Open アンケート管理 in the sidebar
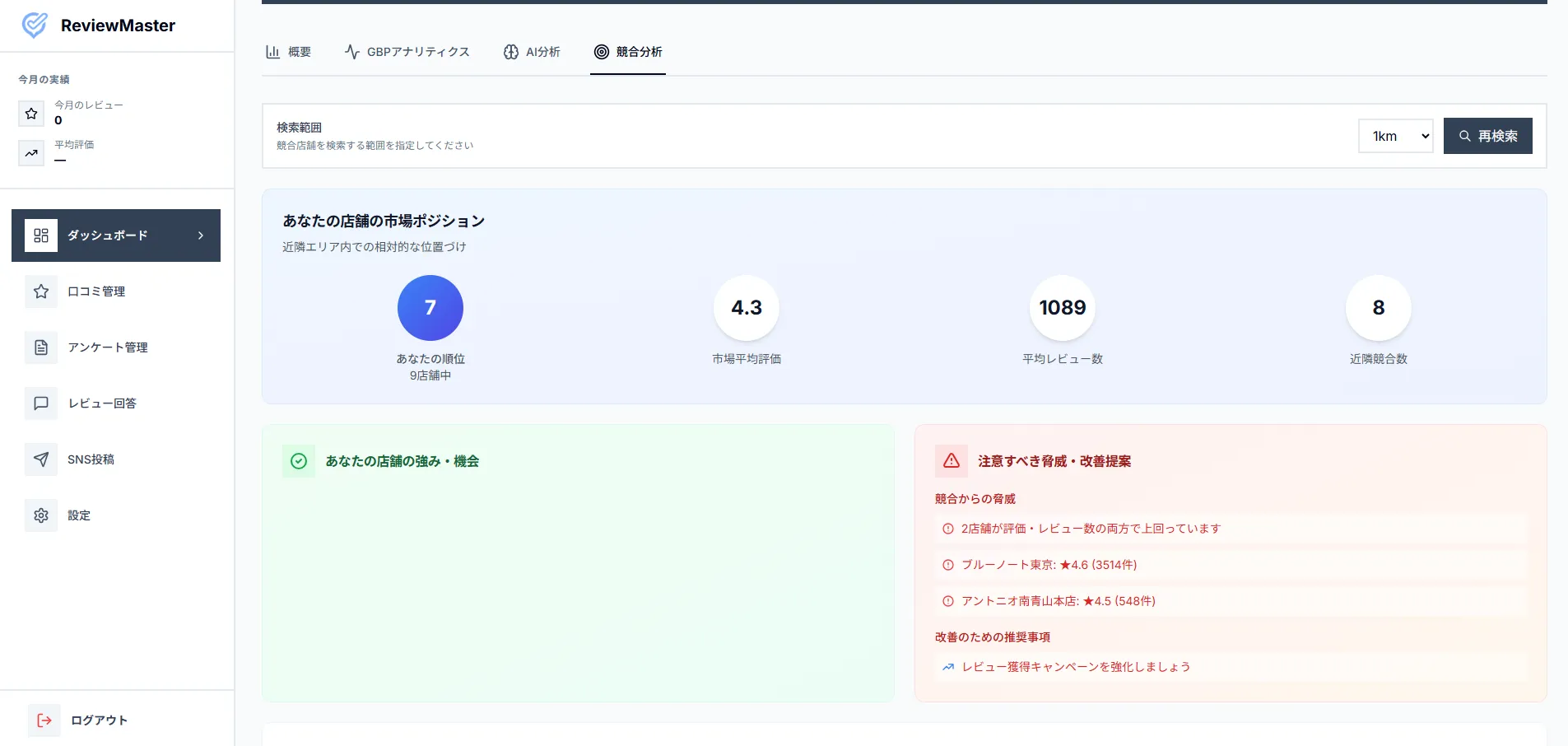1568x746 pixels. (x=116, y=347)
